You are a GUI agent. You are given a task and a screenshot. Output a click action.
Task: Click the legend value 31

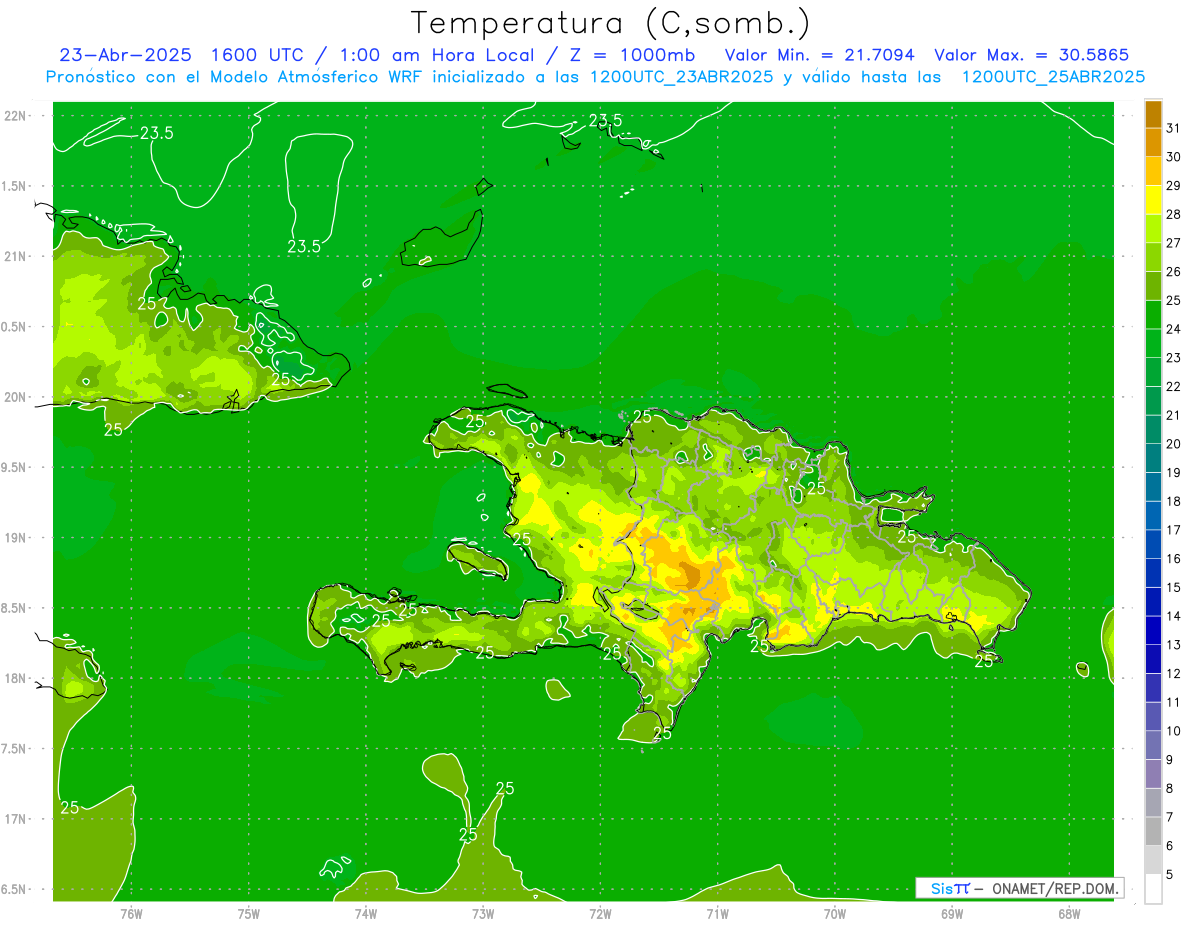(1173, 128)
